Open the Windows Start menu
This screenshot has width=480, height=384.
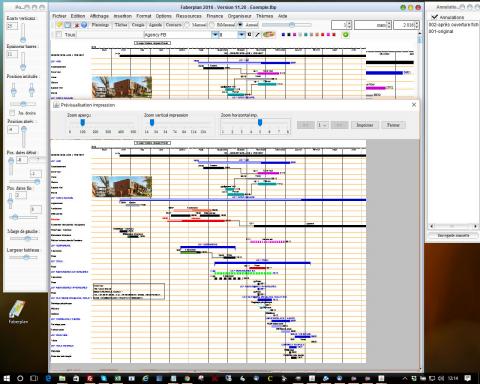click(x=7, y=378)
